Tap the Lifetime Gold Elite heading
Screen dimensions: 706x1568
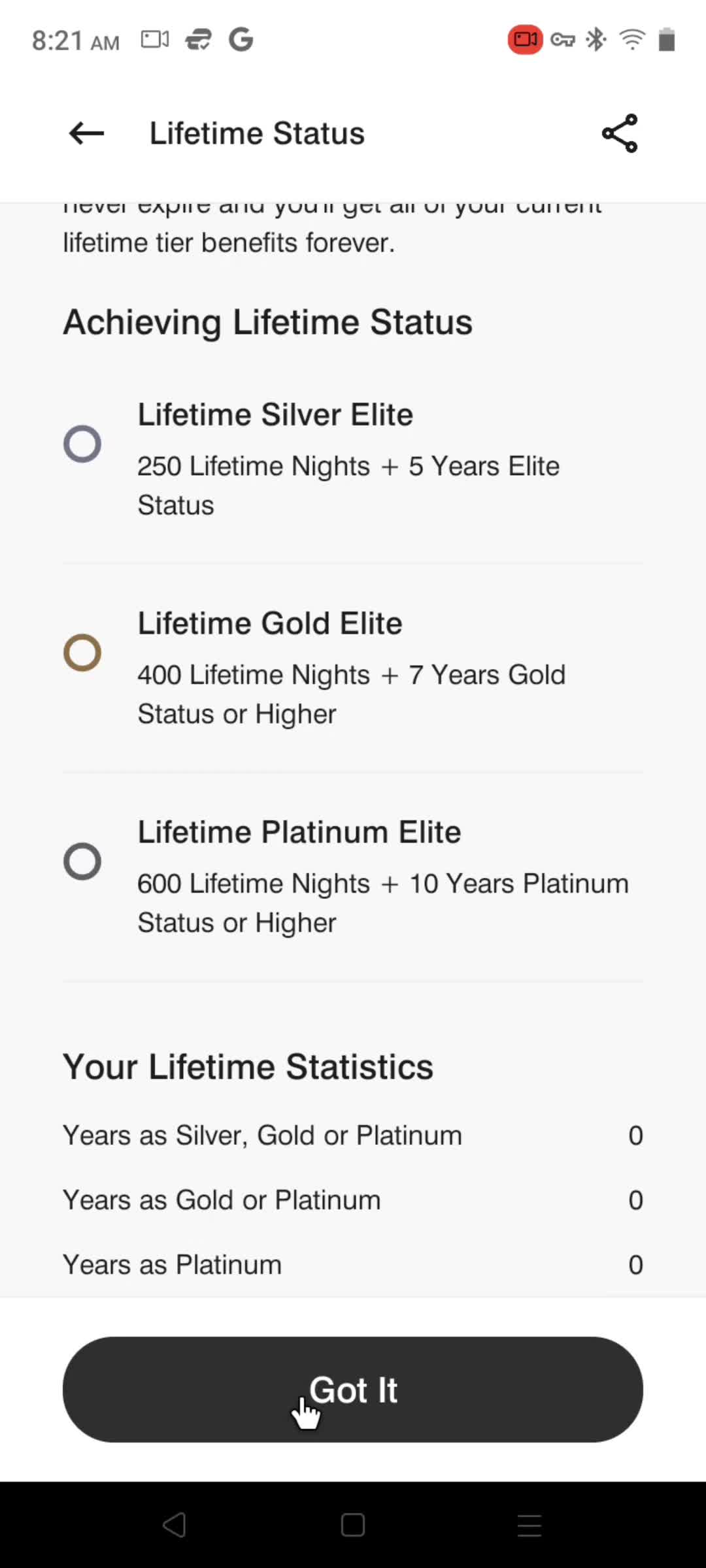click(270, 623)
